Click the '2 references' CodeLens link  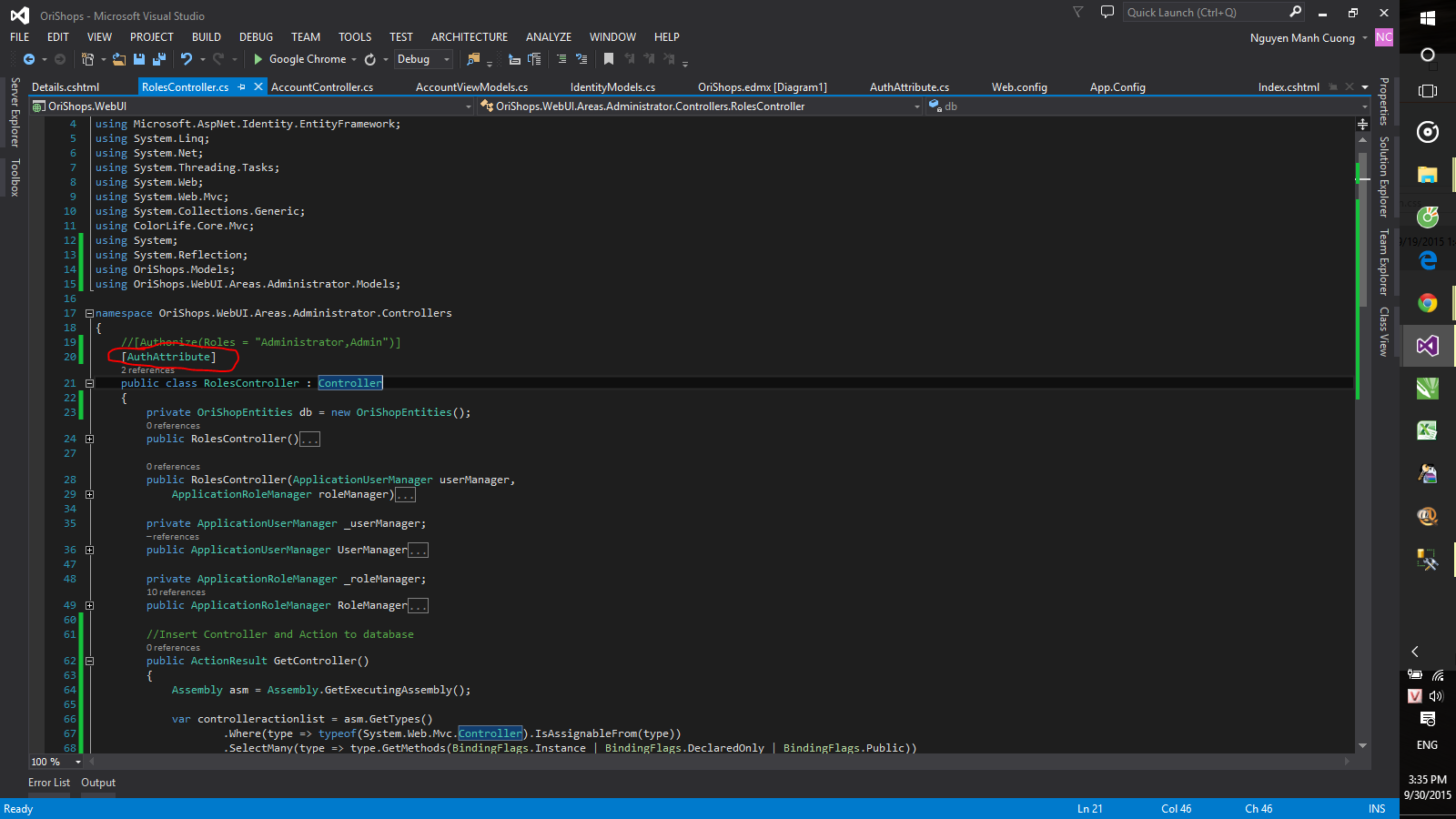tap(147, 370)
